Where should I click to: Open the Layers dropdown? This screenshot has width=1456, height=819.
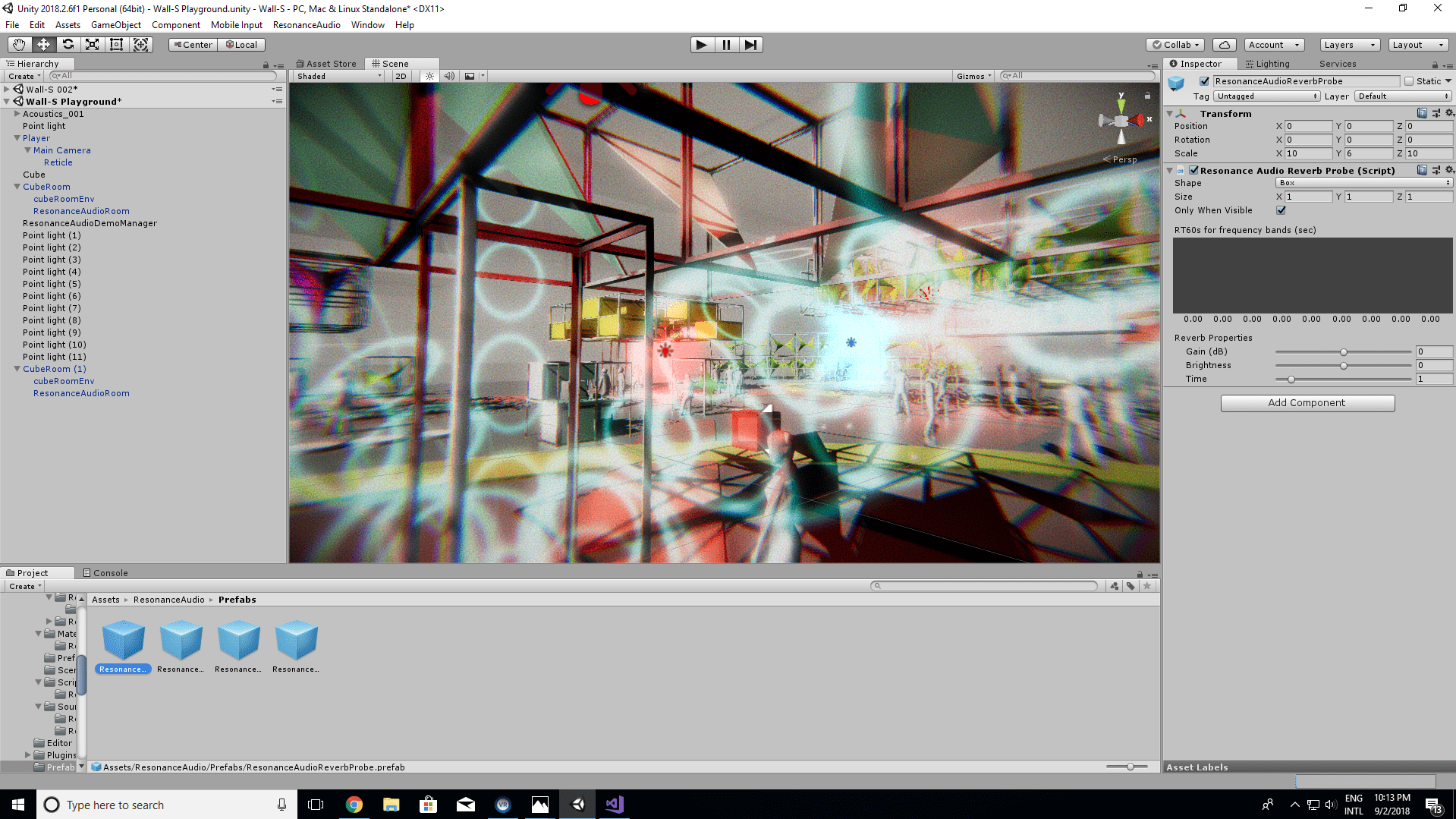[x=1349, y=45]
